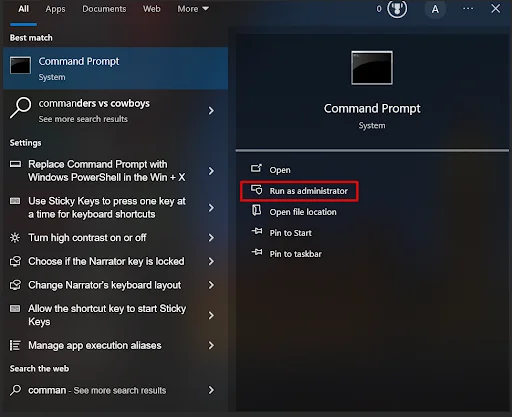The image size is (512, 417).
Task: Click the icon beside Replace Command Prompt setting
Action: [x=15, y=164]
